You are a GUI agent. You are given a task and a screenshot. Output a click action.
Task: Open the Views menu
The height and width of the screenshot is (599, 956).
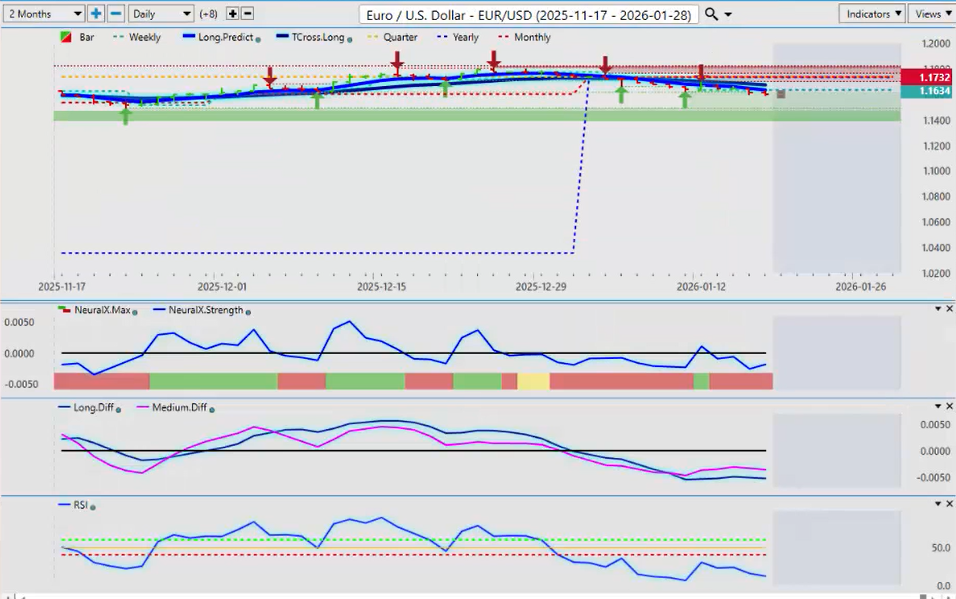coord(932,14)
